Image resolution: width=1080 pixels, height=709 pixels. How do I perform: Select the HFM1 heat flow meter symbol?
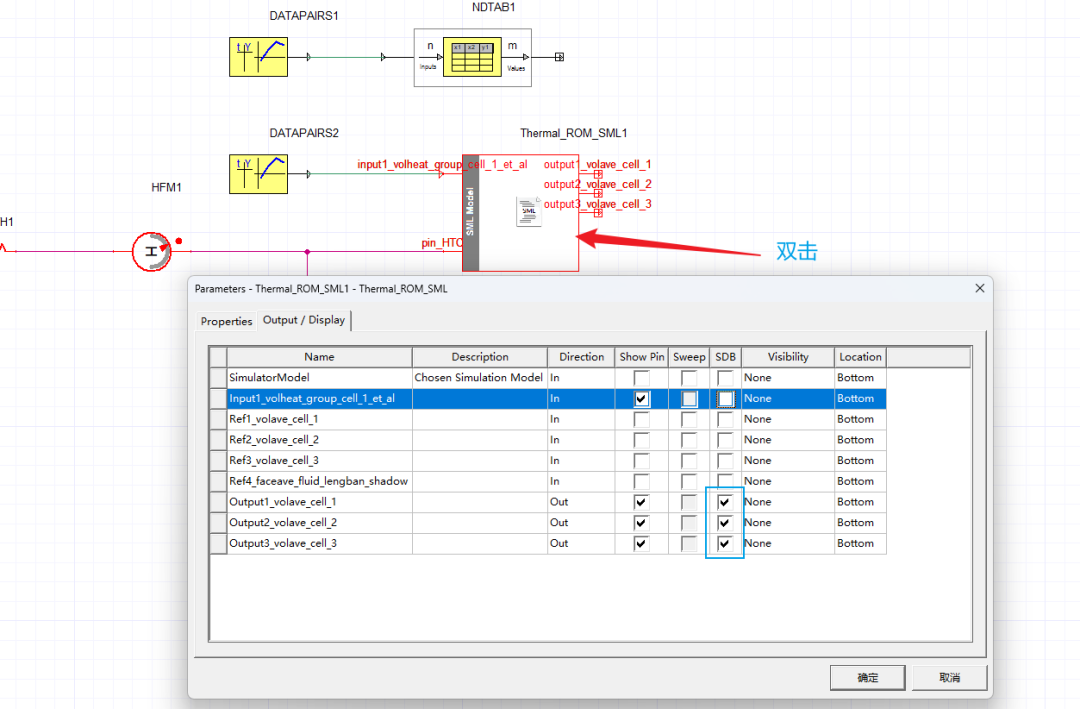[152, 251]
